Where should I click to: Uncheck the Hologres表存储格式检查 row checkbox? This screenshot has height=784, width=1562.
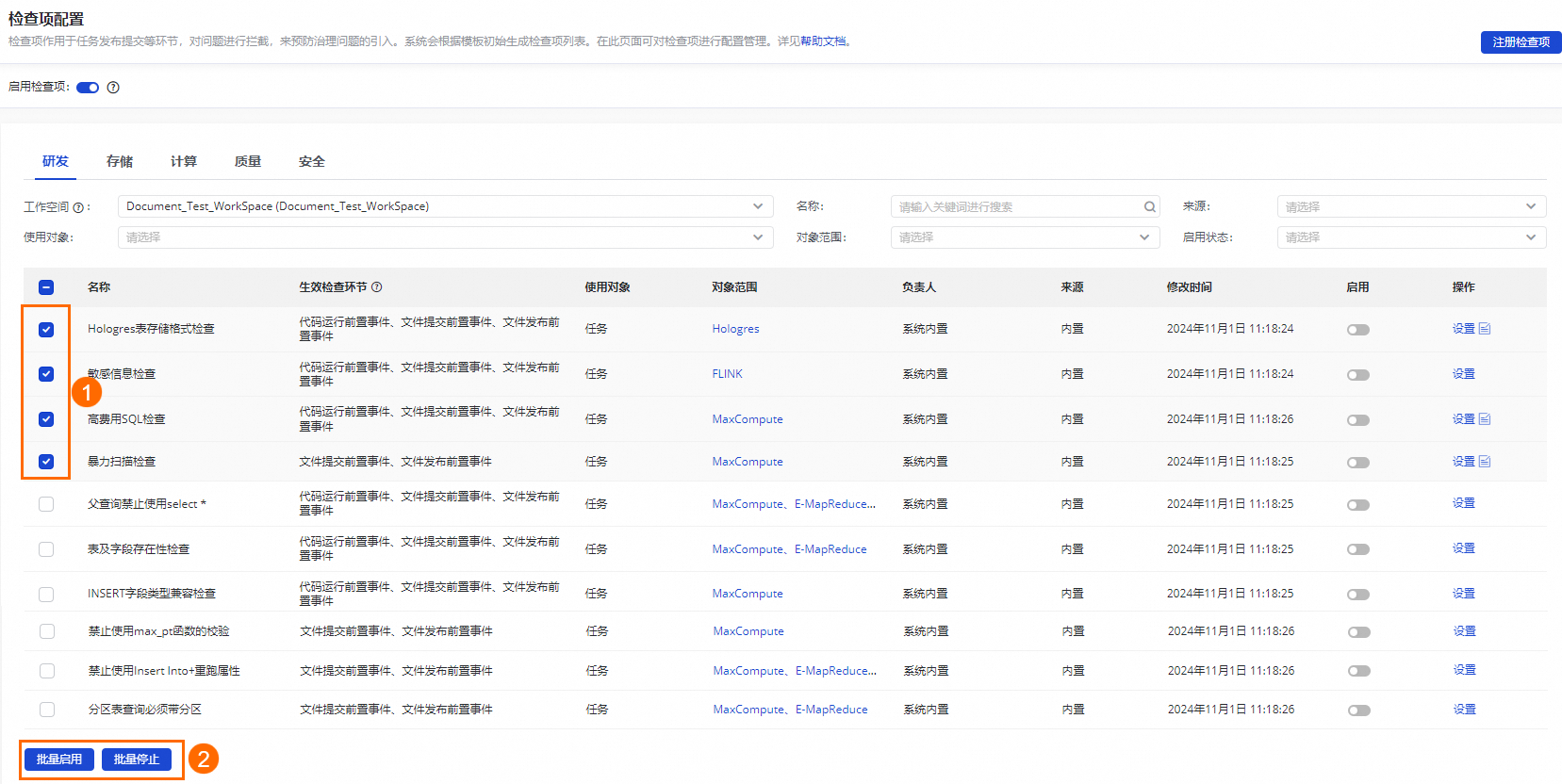point(46,330)
